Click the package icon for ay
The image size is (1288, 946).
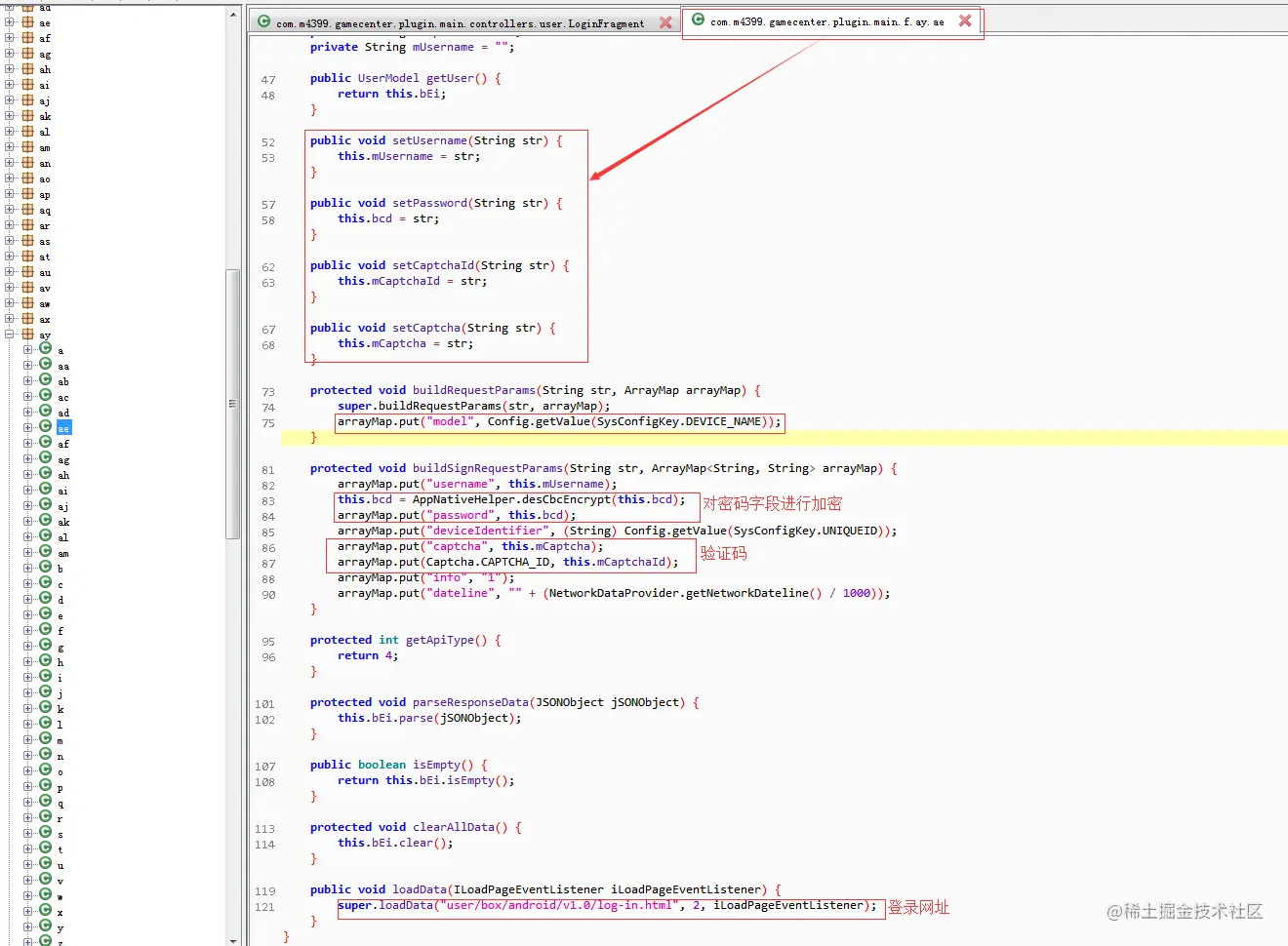pyautogui.click(x=27, y=335)
